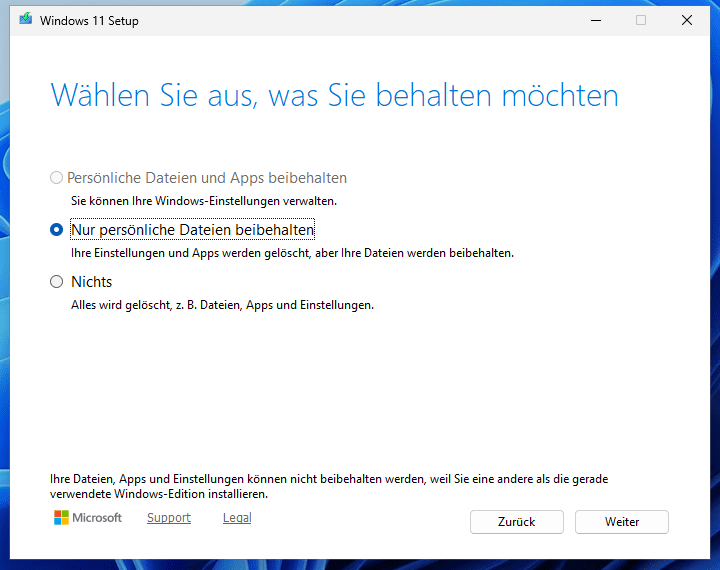Click text 'Sie können Ihre Windows-Einstellungen verwalten.'
Screen dimensions: 720x570
pos(204,201)
